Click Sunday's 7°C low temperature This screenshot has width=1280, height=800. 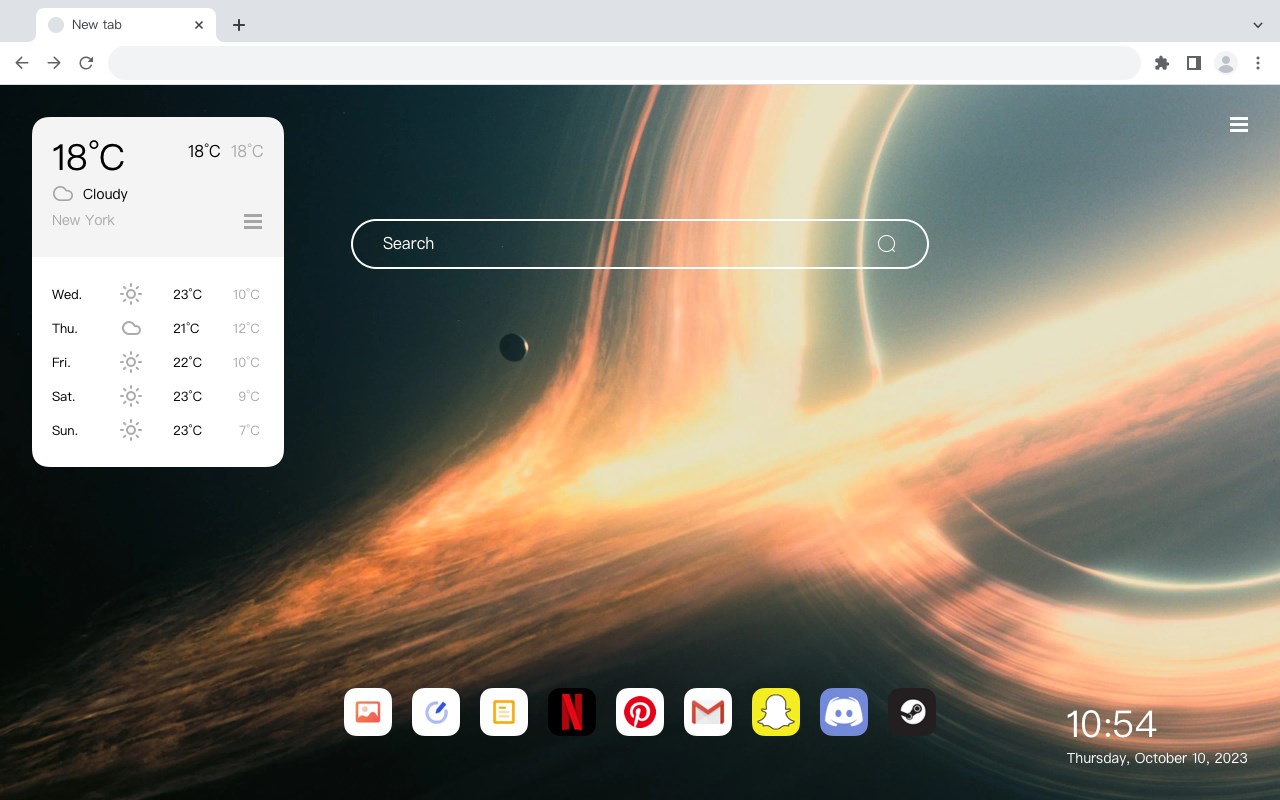pos(249,430)
